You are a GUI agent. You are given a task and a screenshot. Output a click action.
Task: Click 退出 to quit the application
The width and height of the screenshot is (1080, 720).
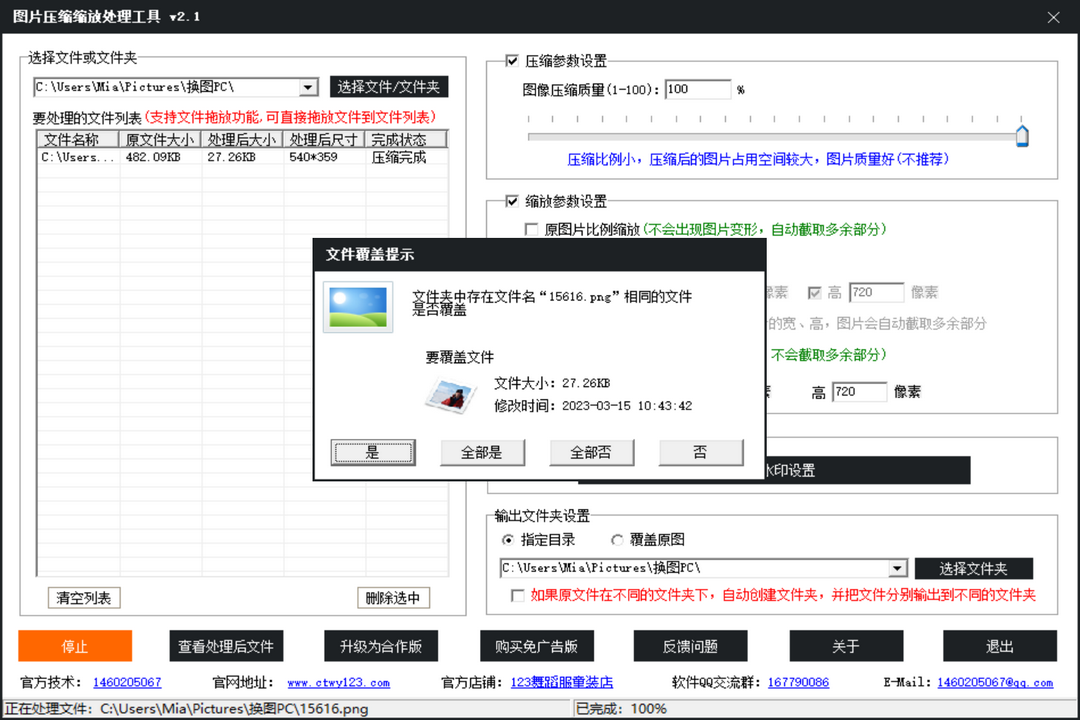[x=999, y=646]
